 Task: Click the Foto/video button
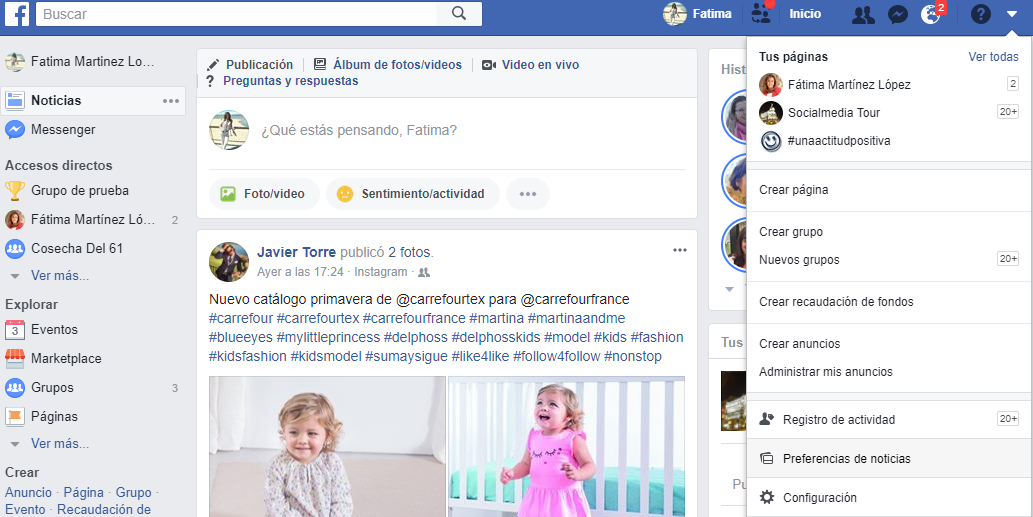[264, 194]
